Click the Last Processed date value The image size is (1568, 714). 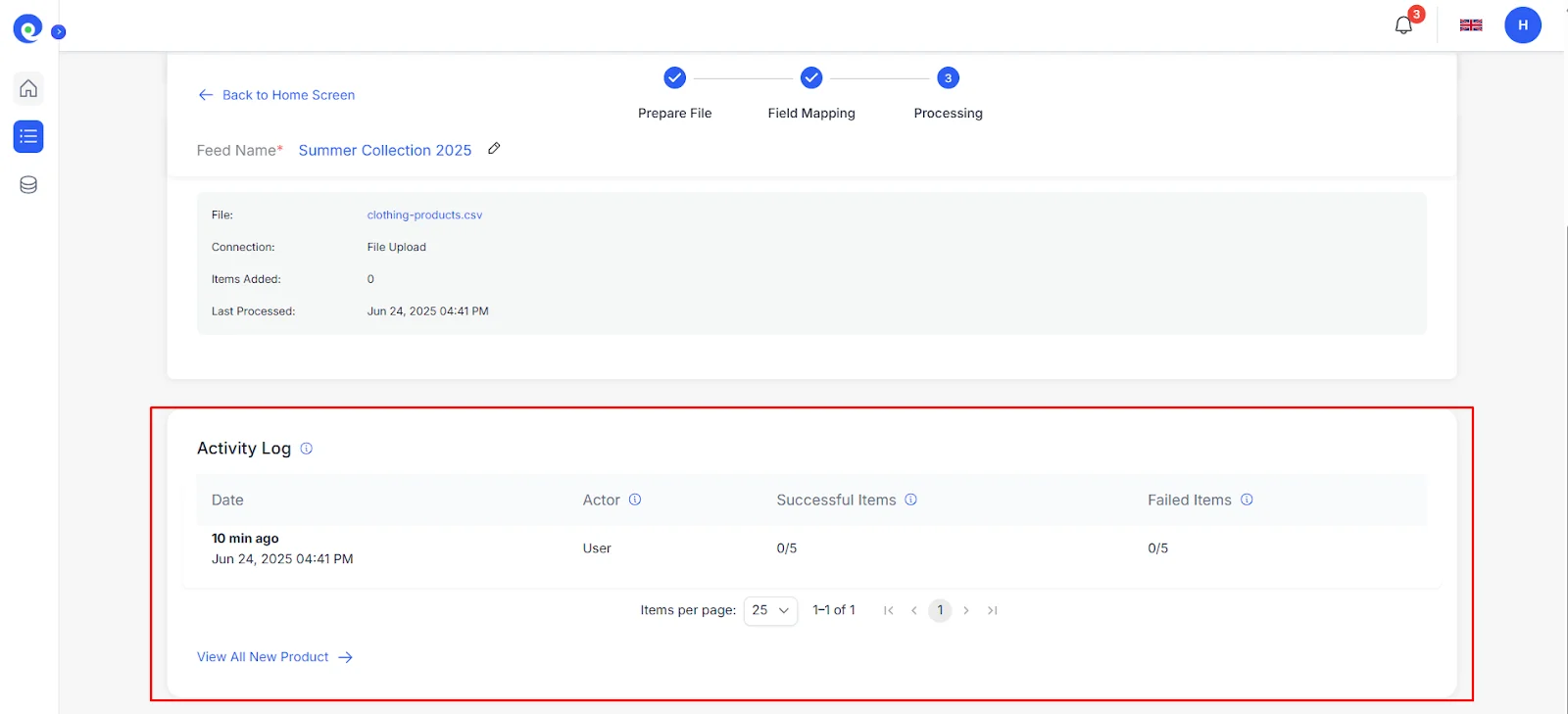click(x=427, y=311)
